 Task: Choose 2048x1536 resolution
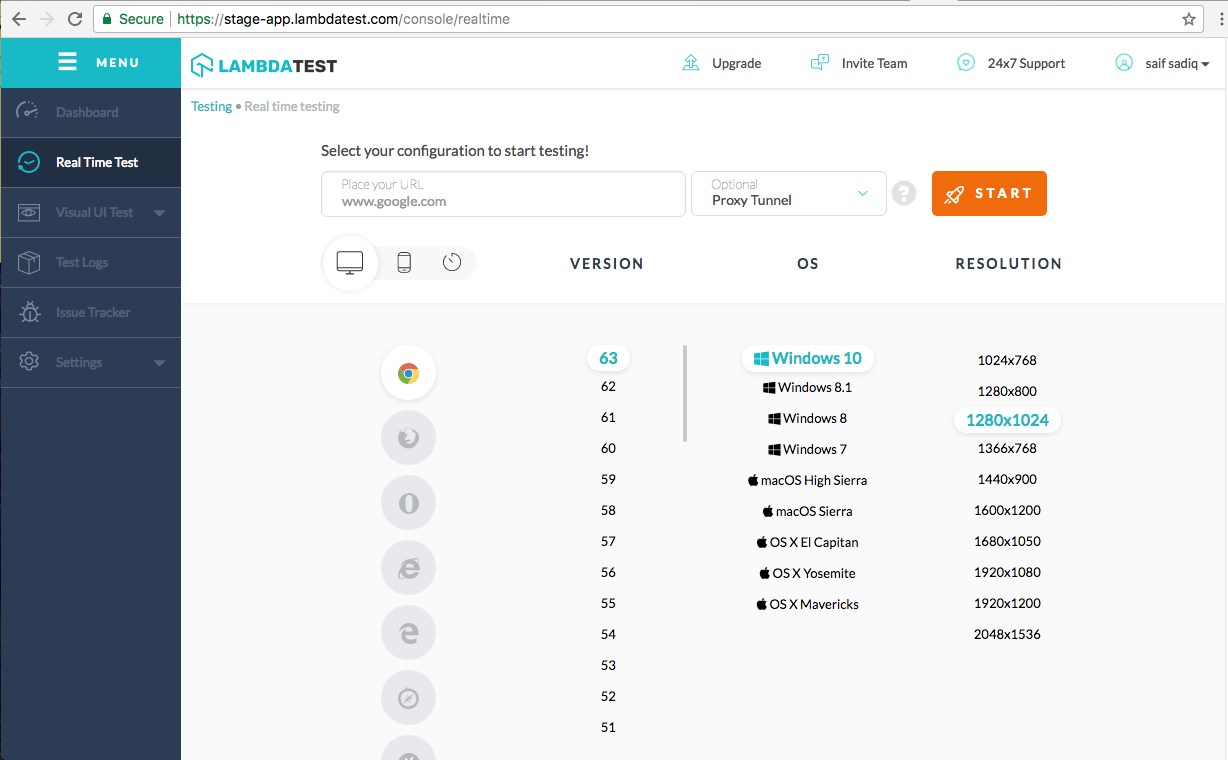click(x=1007, y=635)
